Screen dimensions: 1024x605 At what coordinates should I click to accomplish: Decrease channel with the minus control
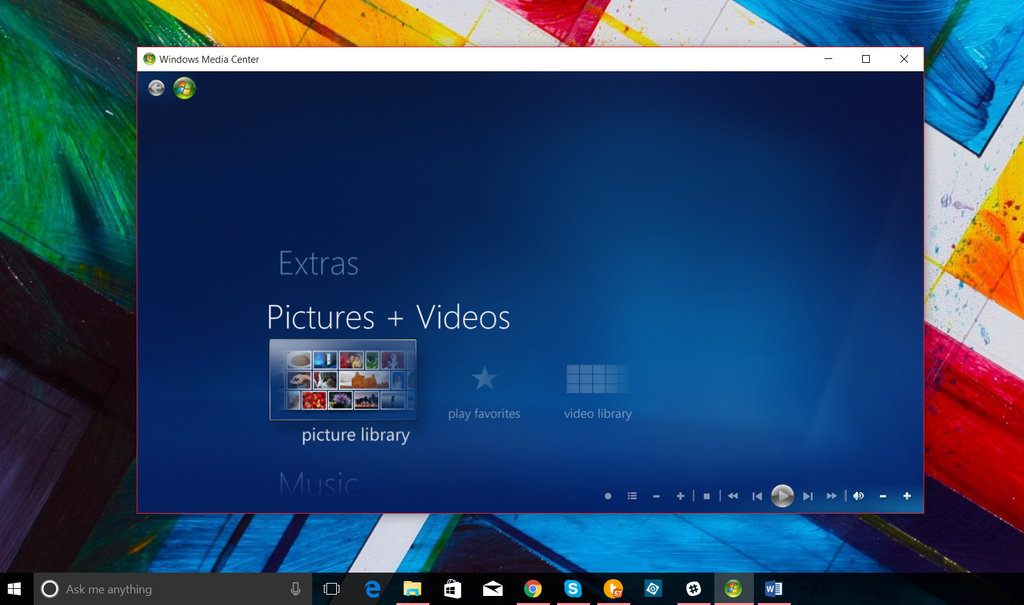pos(656,495)
